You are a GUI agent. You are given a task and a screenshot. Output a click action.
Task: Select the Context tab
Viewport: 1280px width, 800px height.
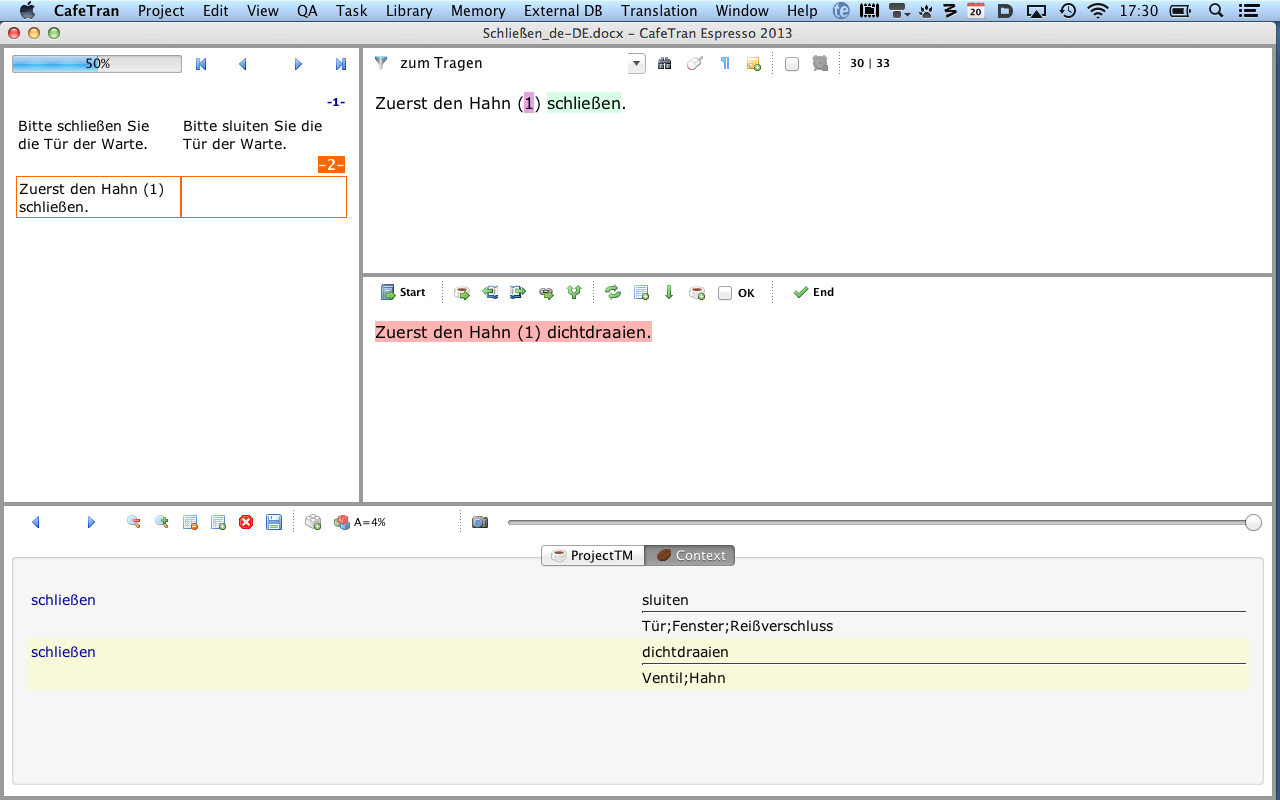coord(690,555)
